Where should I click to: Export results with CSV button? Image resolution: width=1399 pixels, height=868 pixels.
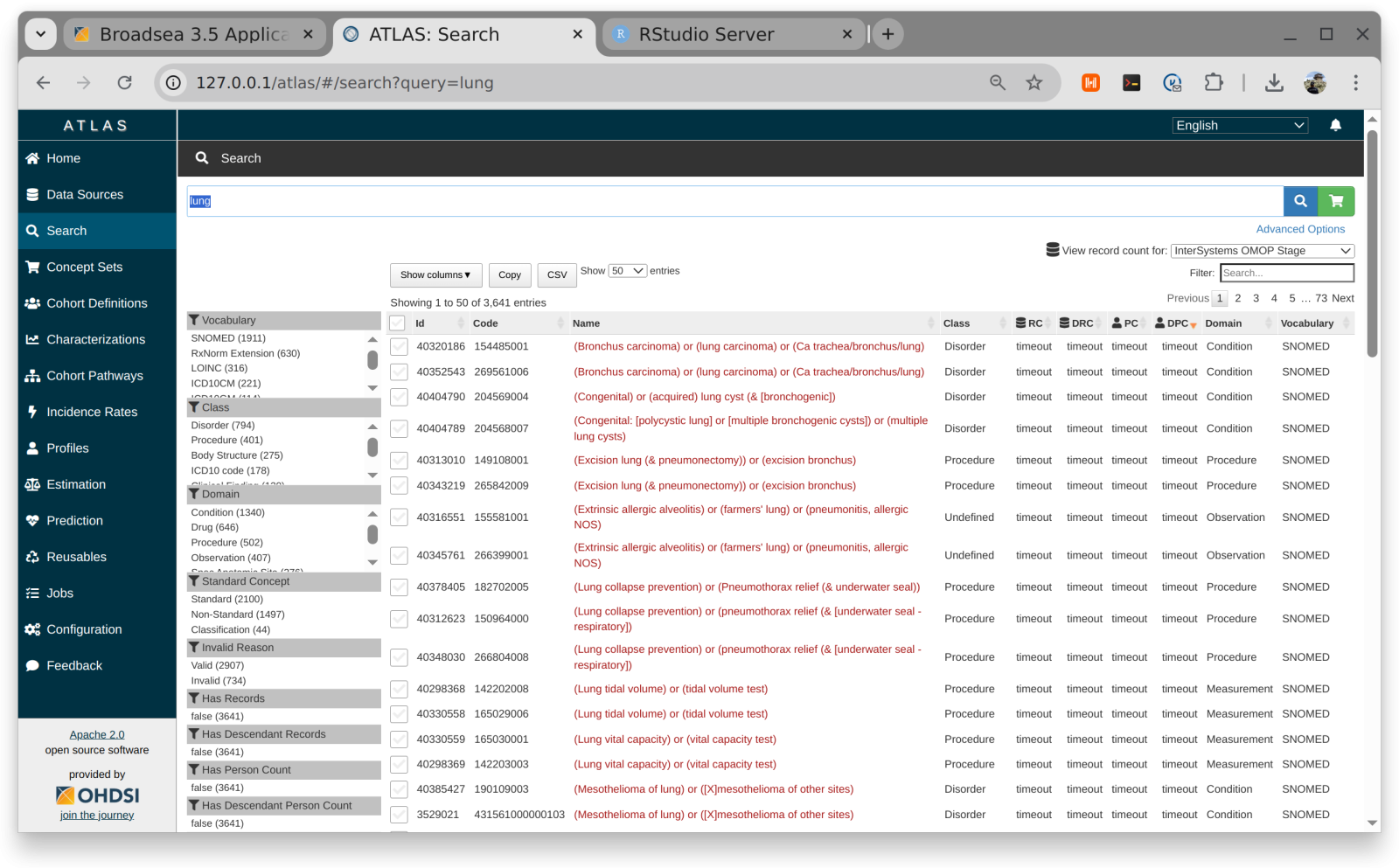click(557, 275)
